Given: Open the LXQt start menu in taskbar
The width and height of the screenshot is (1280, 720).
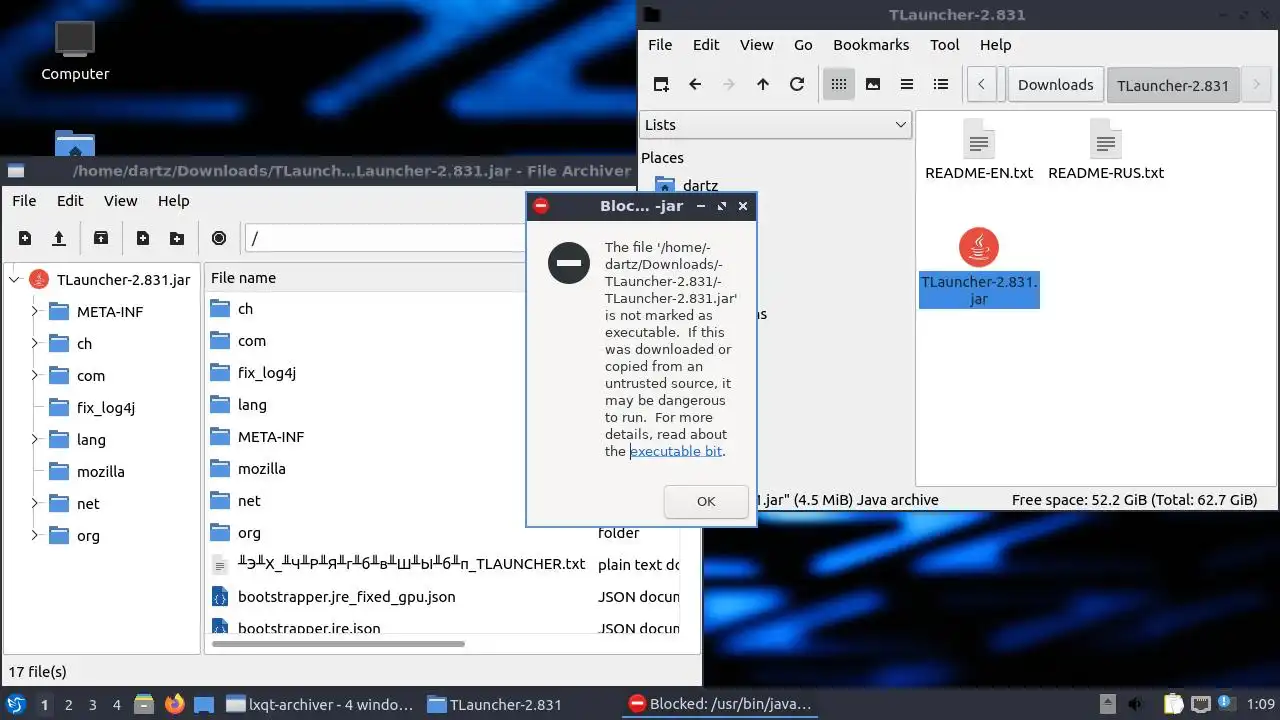Looking at the screenshot, I should 16,704.
